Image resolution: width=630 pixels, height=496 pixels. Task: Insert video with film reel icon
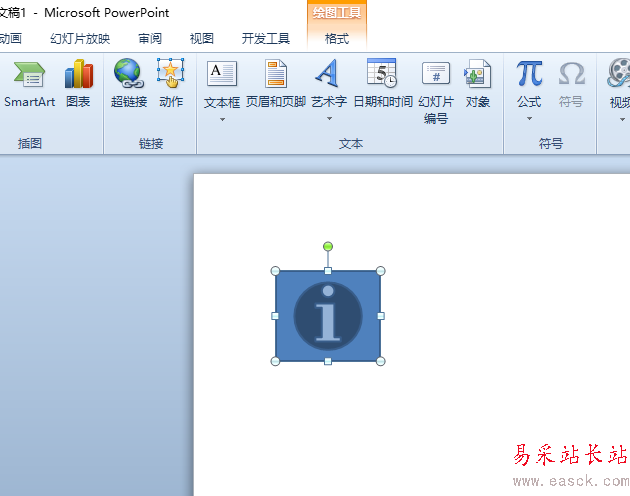pyautogui.click(x=619, y=84)
